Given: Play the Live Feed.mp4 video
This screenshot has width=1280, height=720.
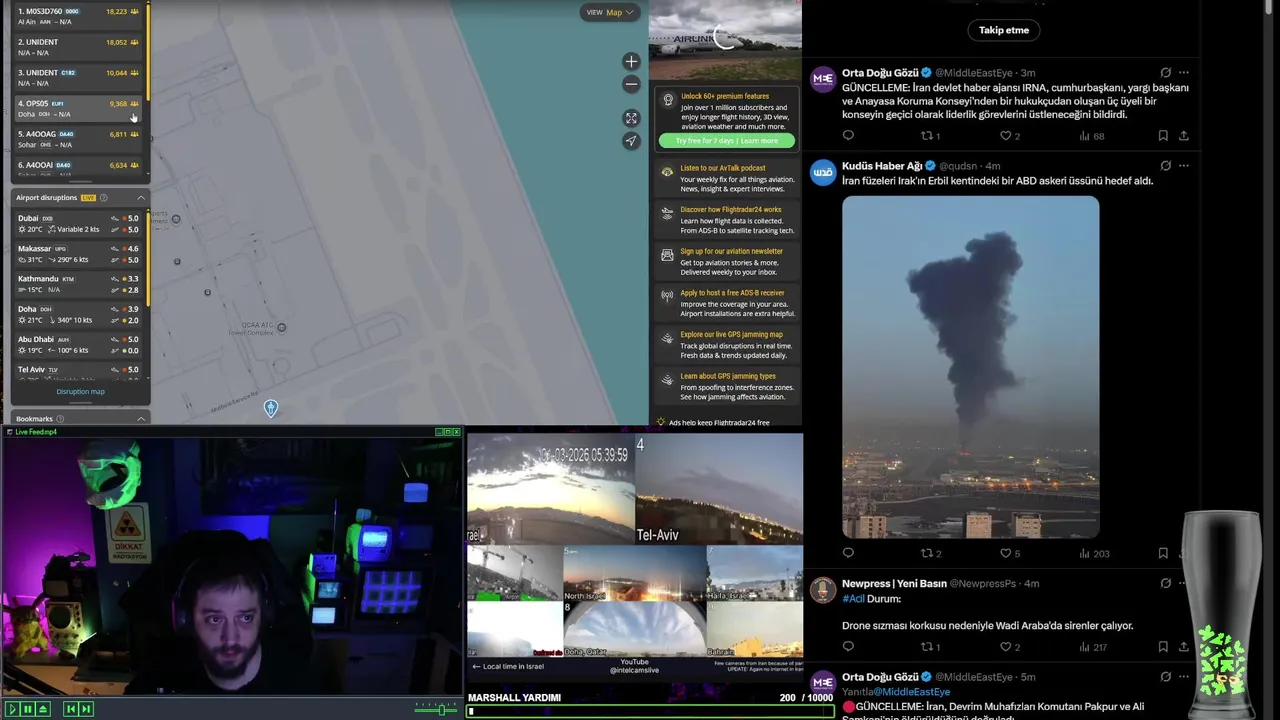Looking at the screenshot, I should (x=12, y=709).
